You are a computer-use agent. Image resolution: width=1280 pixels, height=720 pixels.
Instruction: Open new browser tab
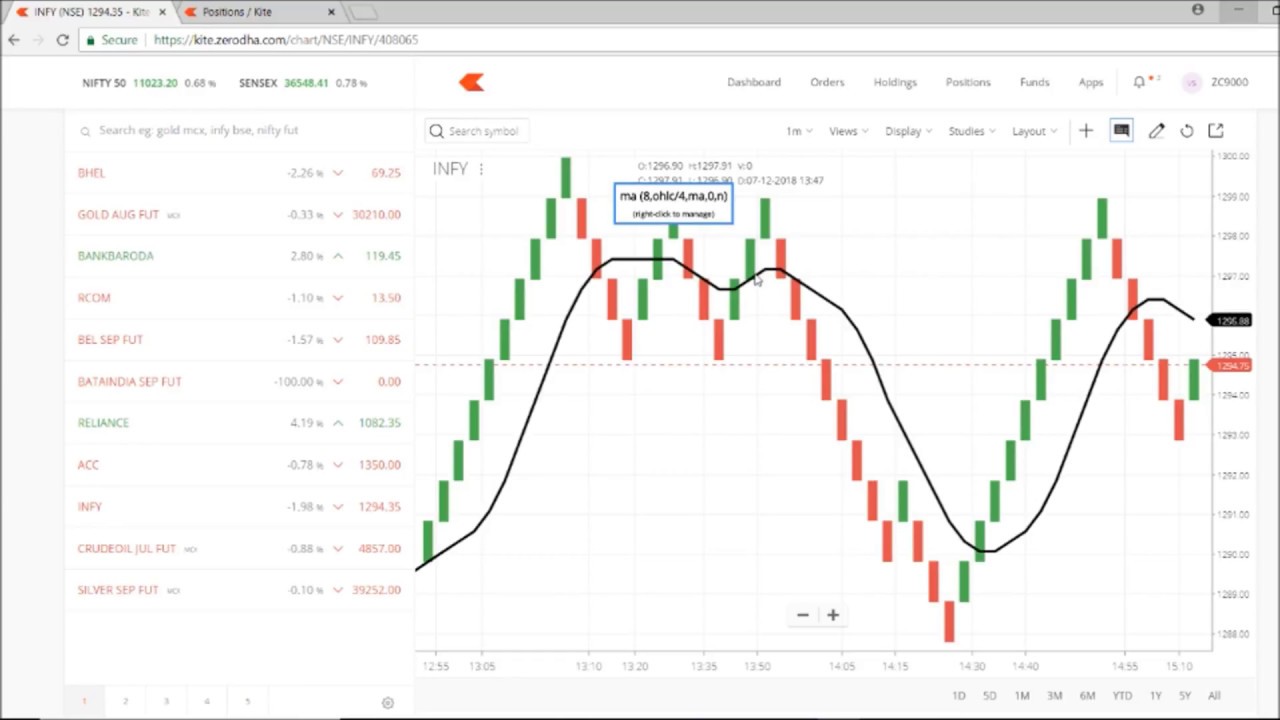[x=364, y=12]
